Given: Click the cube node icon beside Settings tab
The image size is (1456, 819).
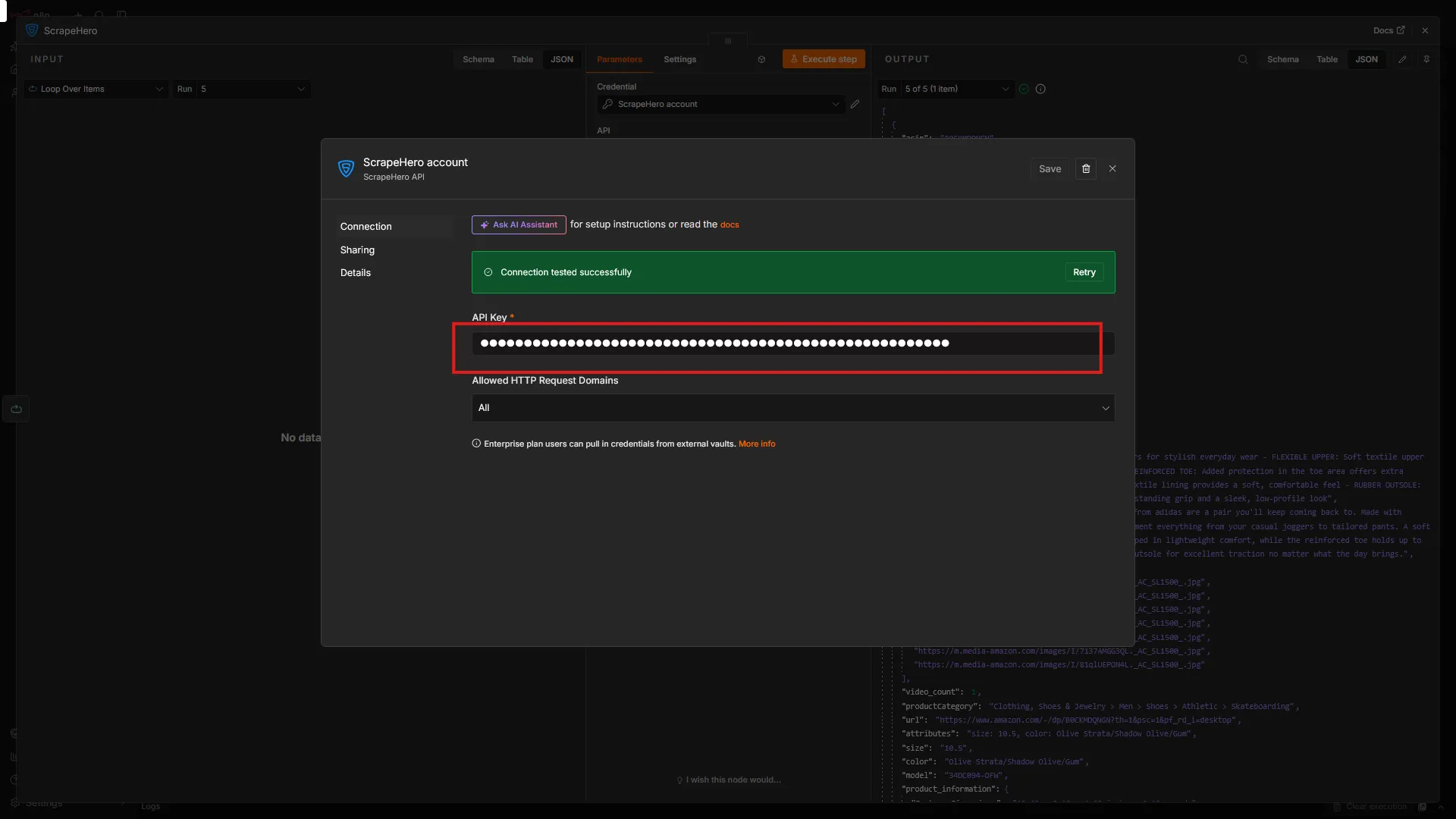Looking at the screenshot, I should (x=761, y=59).
